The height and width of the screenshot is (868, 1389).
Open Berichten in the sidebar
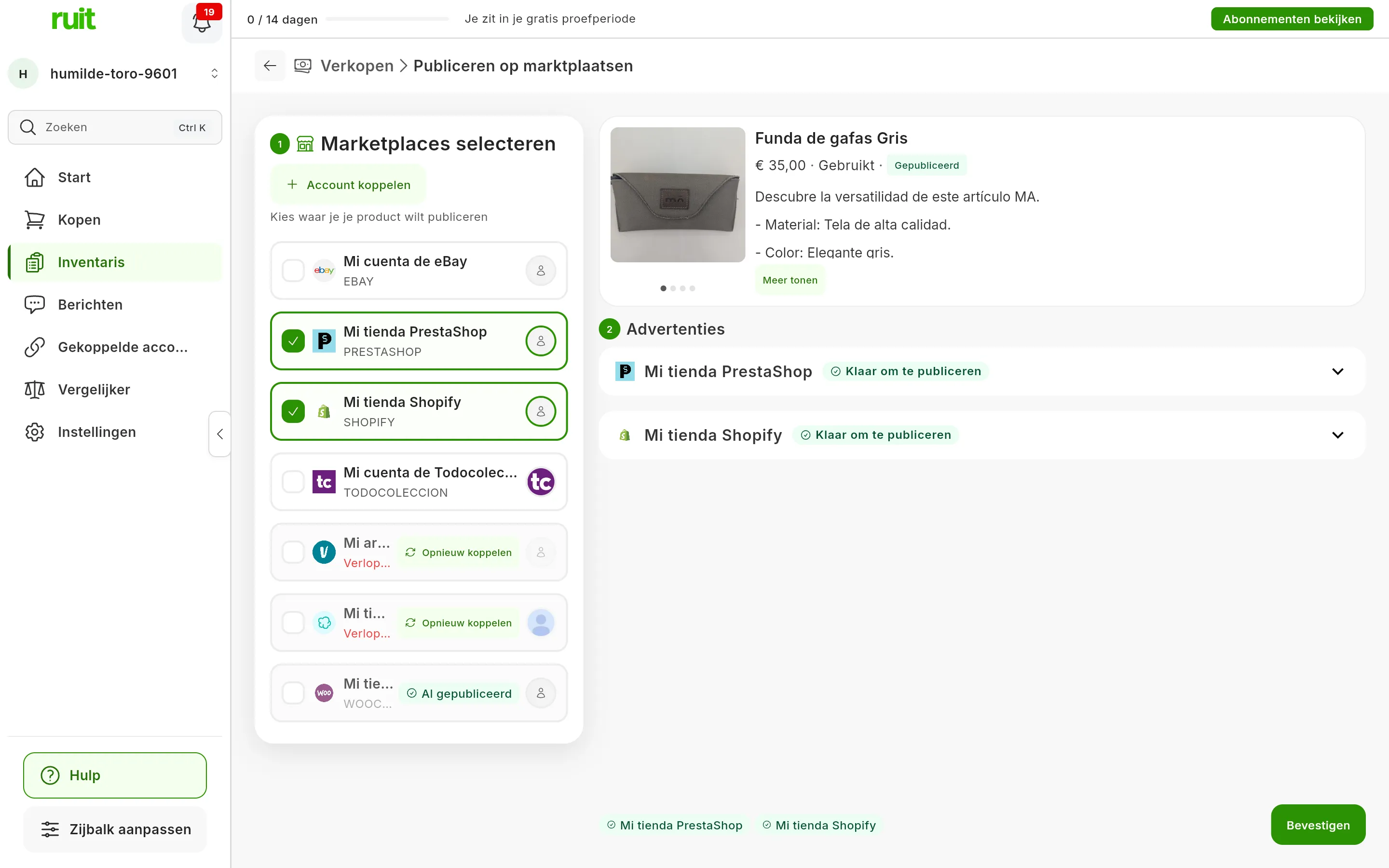click(115, 305)
